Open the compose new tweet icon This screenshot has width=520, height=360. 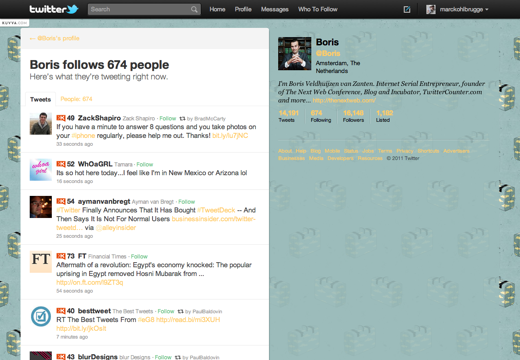click(x=407, y=9)
